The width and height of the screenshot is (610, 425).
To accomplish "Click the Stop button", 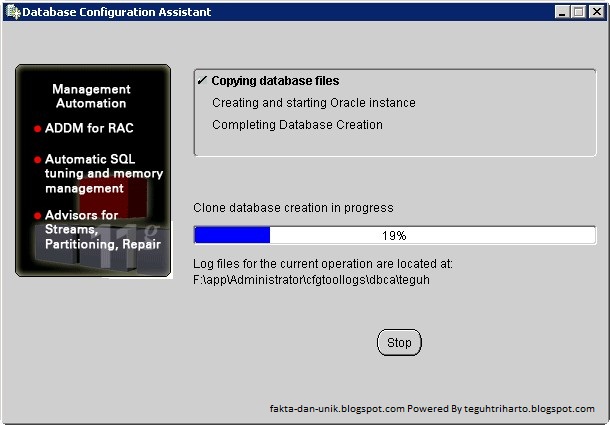I will [399, 342].
